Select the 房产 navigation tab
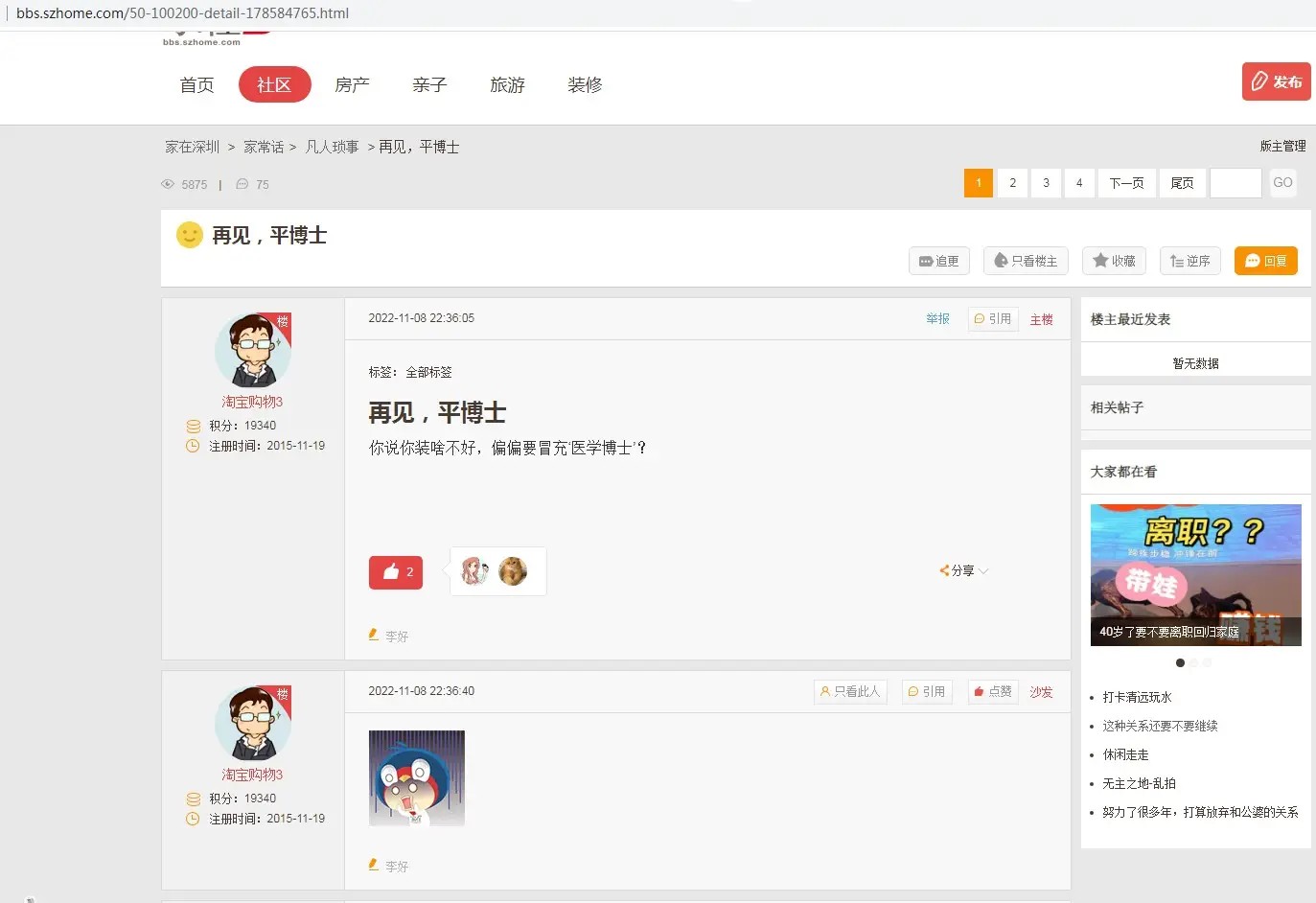The image size is (1316, 903). click(352, 84)
